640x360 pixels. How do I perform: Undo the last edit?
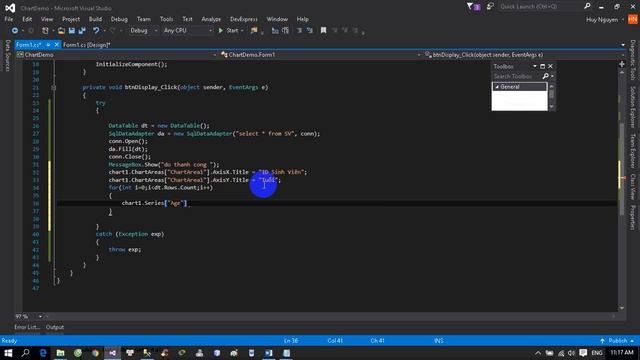pos(96,31)
